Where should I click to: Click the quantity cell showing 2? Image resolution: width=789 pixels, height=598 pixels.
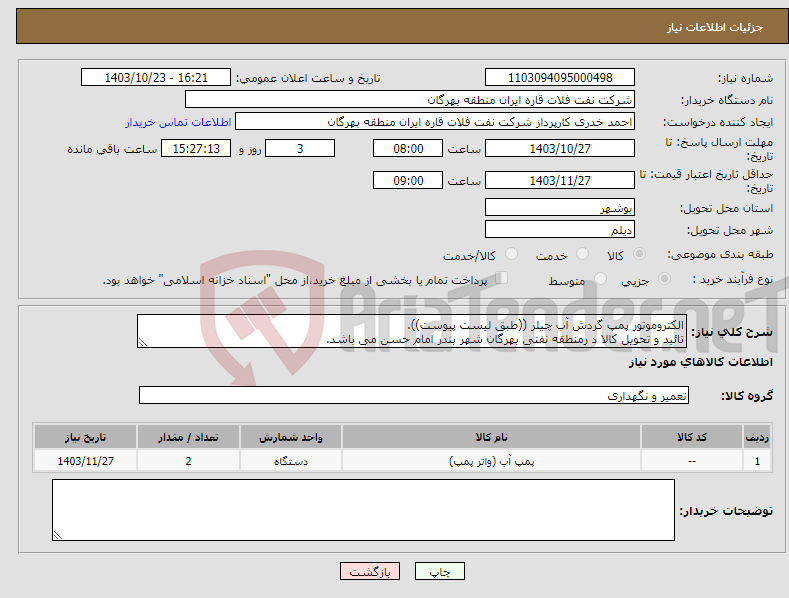188,461
